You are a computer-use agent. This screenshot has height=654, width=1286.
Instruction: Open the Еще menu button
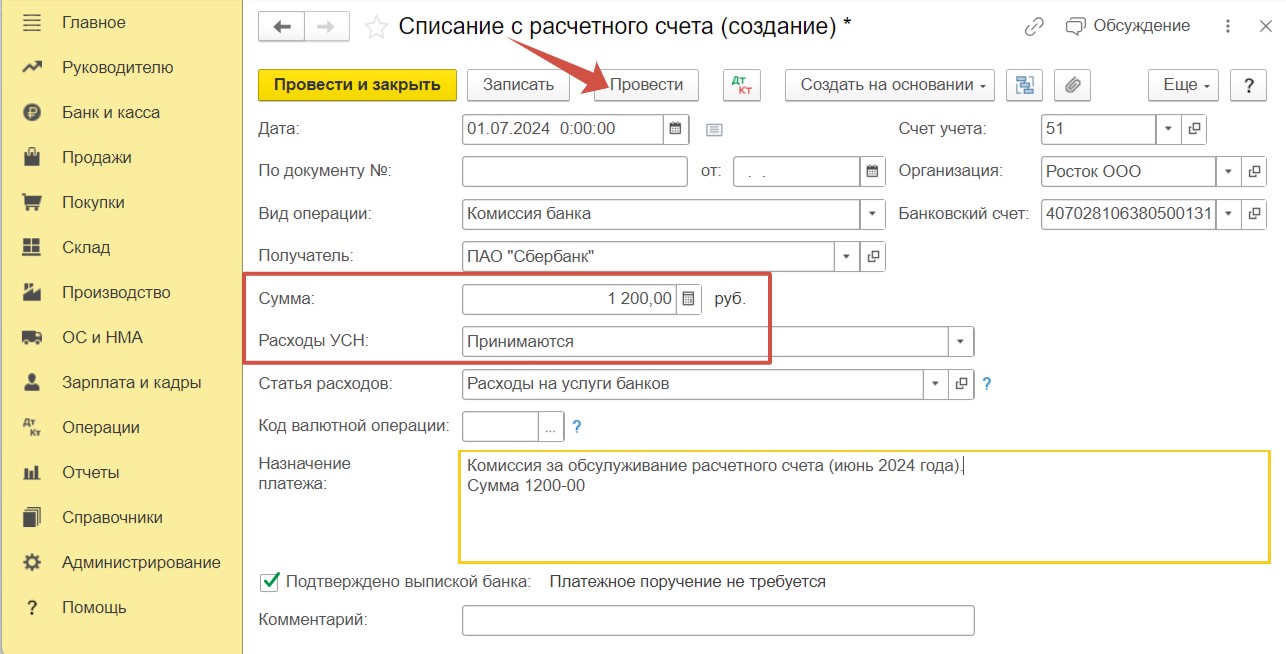[1185, 85]
